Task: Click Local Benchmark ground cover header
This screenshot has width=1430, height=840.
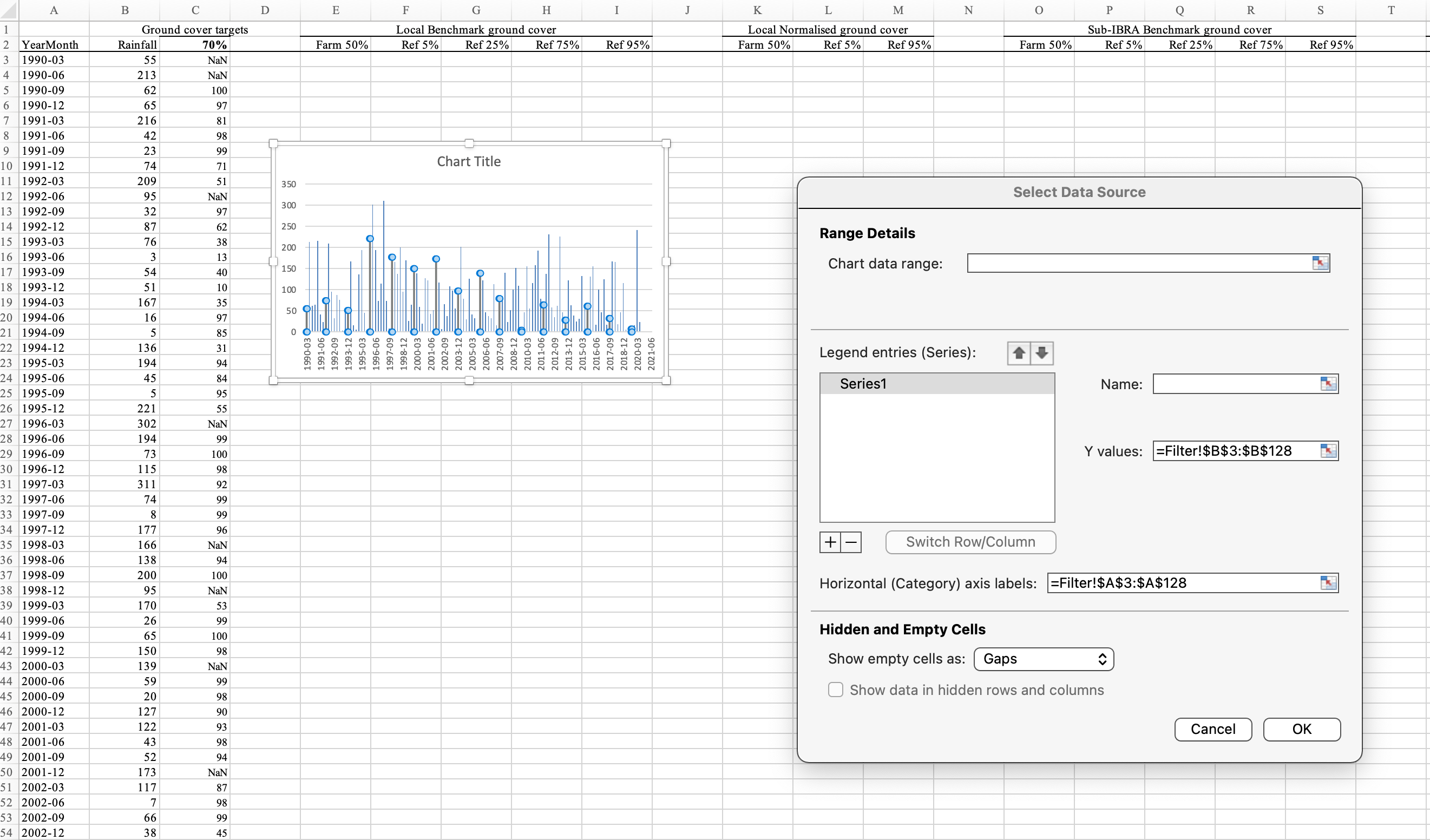Action: (x=476, y=30)
